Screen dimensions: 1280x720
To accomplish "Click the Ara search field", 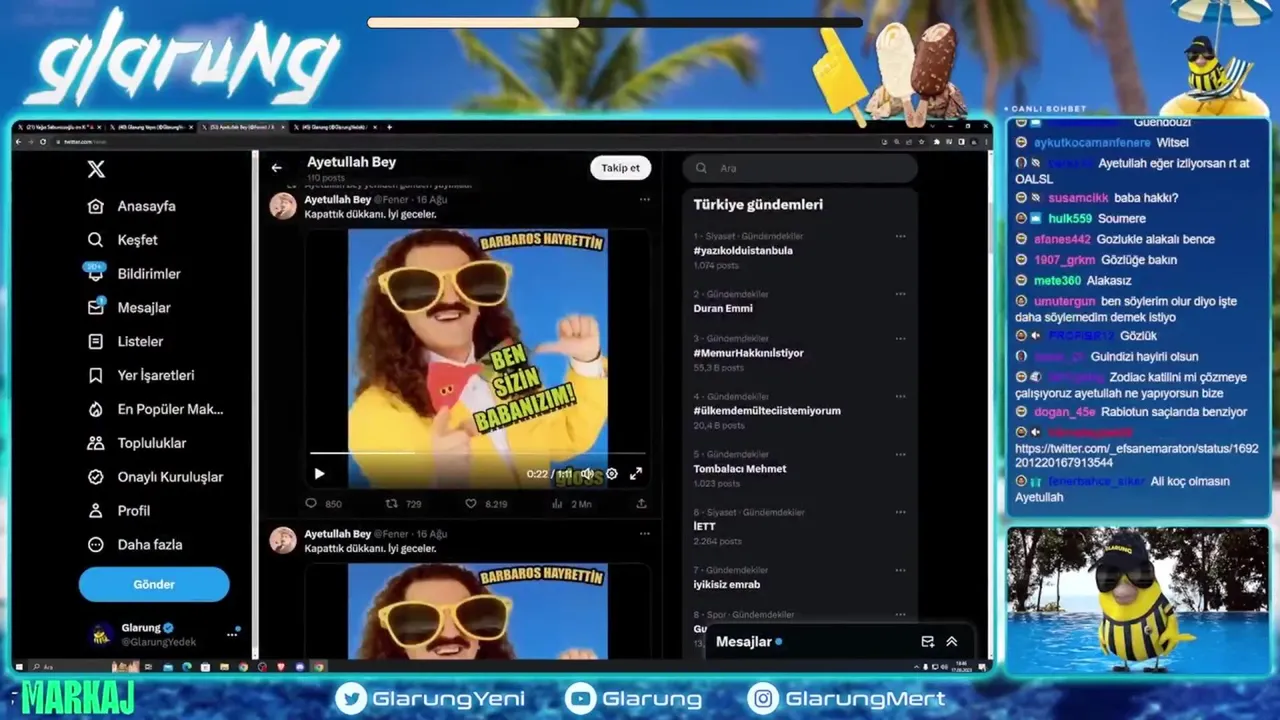I will point(800,168).
